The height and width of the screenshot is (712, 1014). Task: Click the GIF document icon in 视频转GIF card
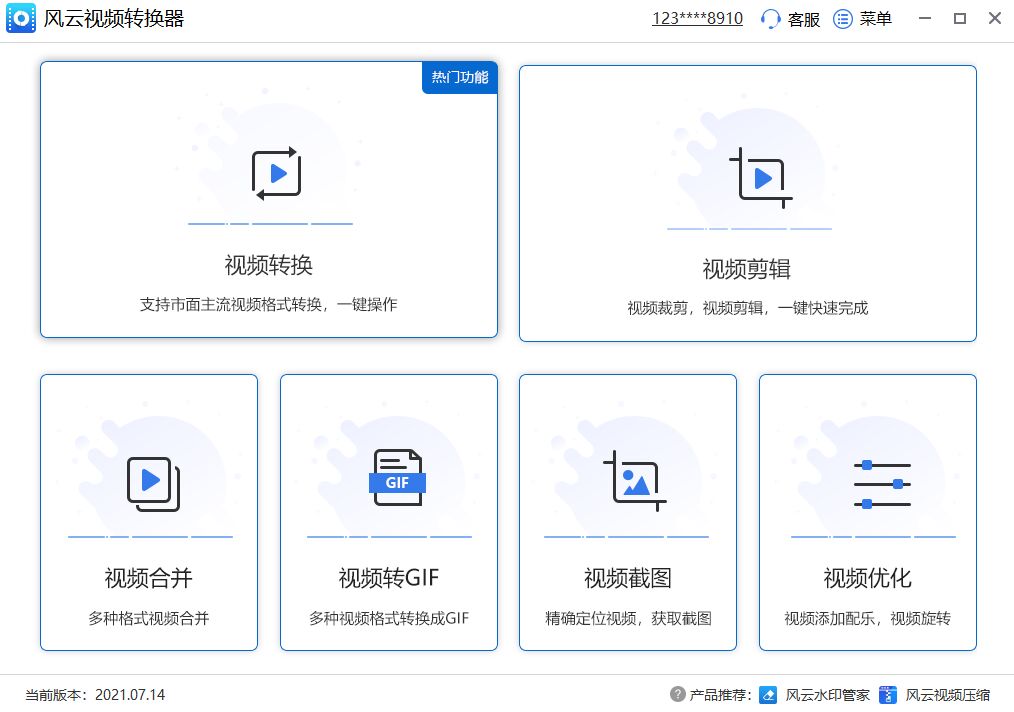pyautogui.click(x=398, y=480)
